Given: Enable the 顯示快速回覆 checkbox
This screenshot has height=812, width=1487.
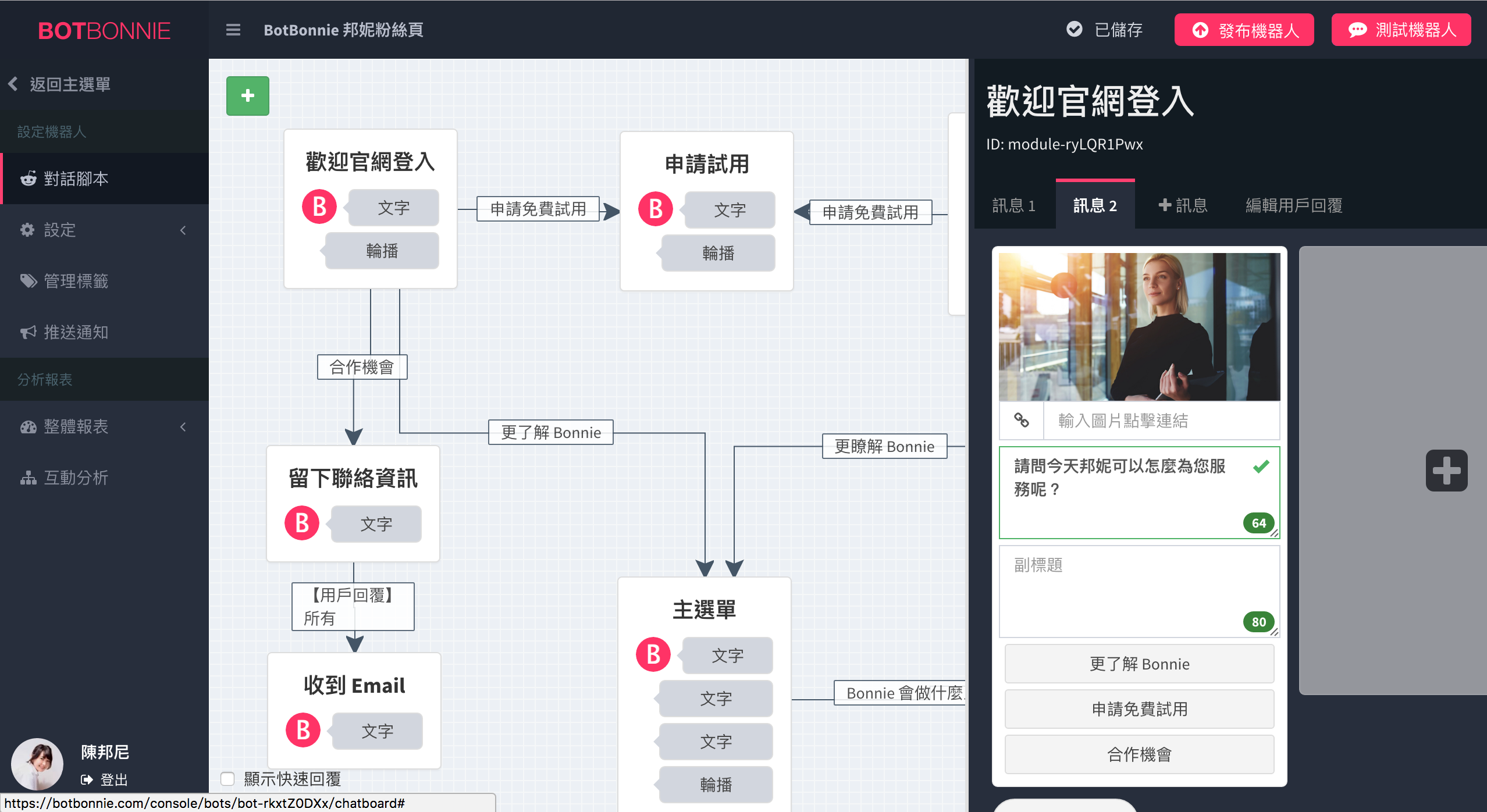Looking at the screenshot, I should point(227,779).
